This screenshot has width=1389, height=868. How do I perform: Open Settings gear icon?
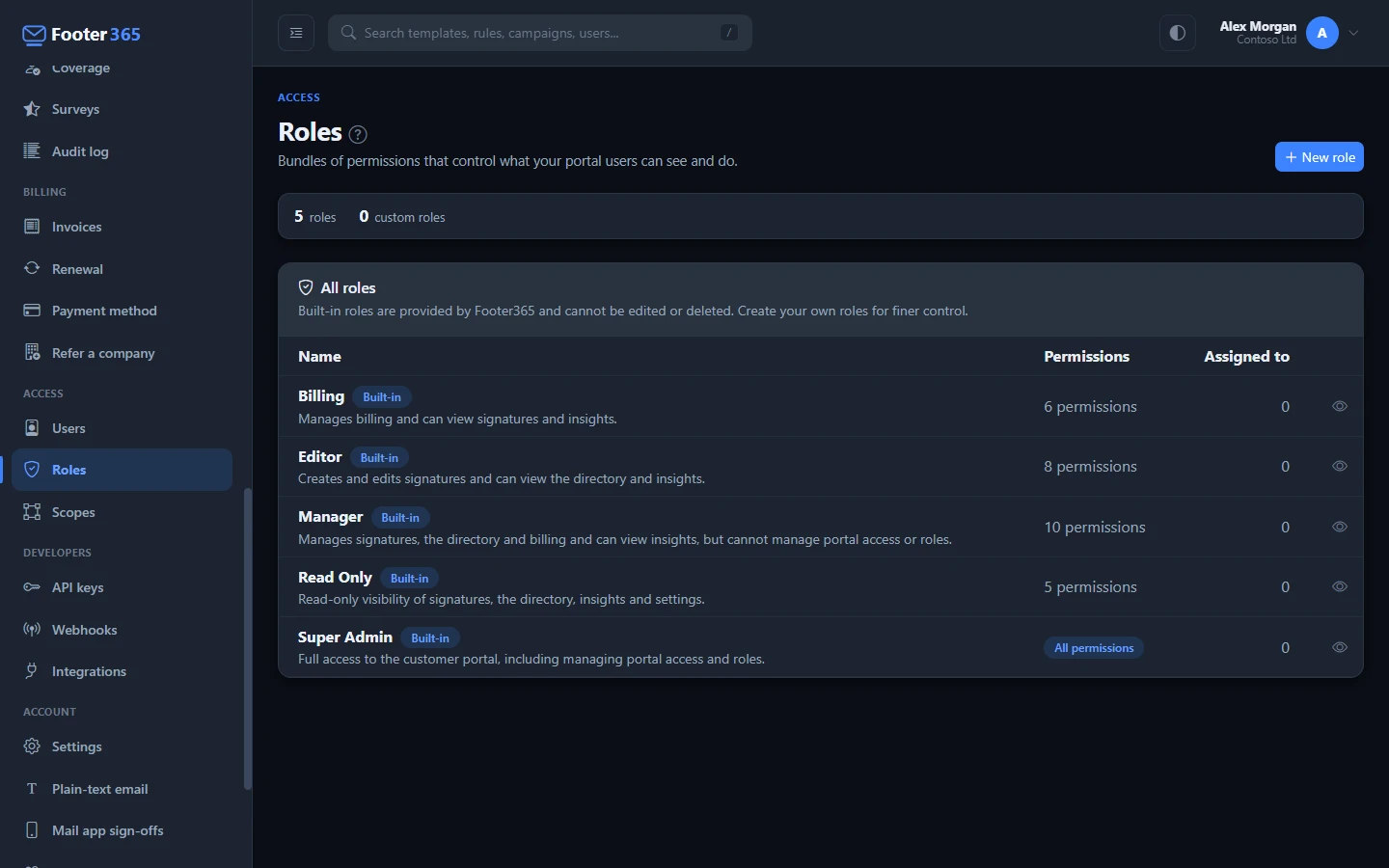pyautogui.click(x=32, y=746)
